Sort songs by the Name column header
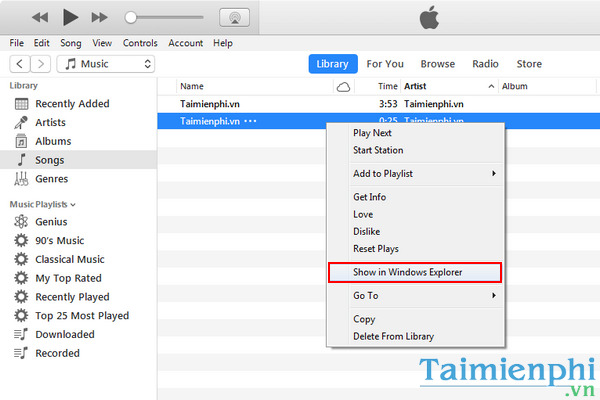Image resolution: width=600 pixels, height=400 pixels. tap(254, 87)
